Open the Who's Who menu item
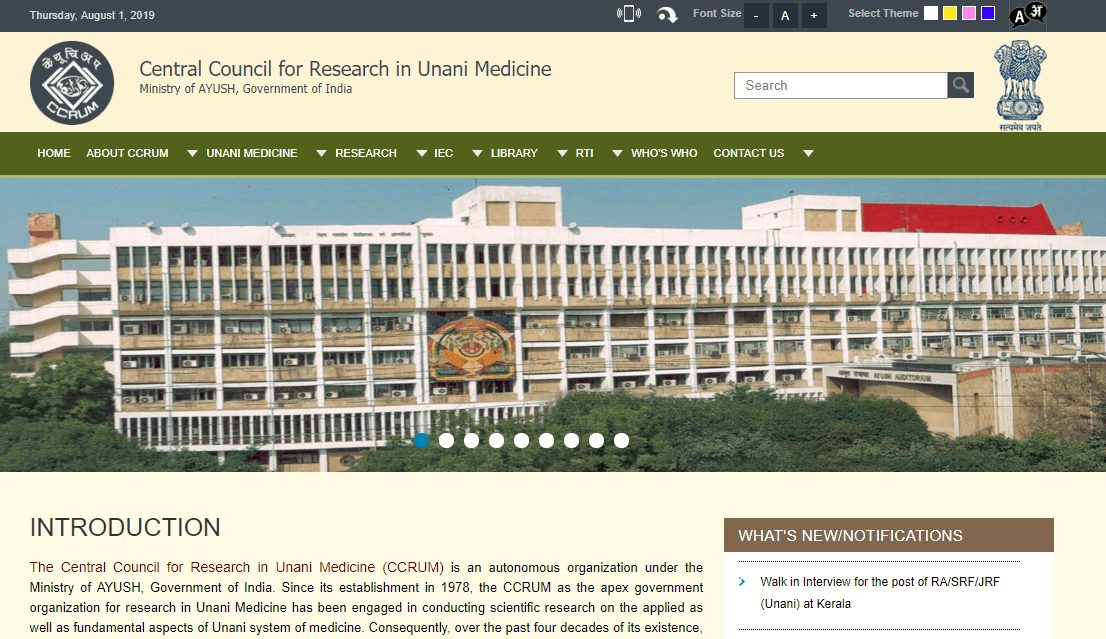The width and height of the screenshot is (1106, 639). 664,154
